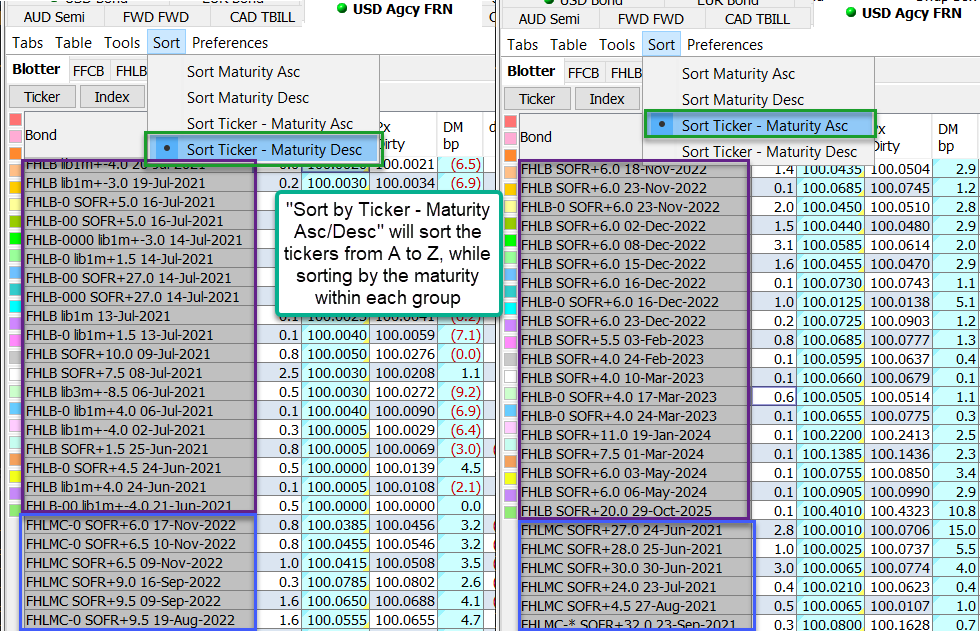This screenshot has height=631, width=980.
Task: Open the Sort menu in the right window
Action: (x=661, y=44)
